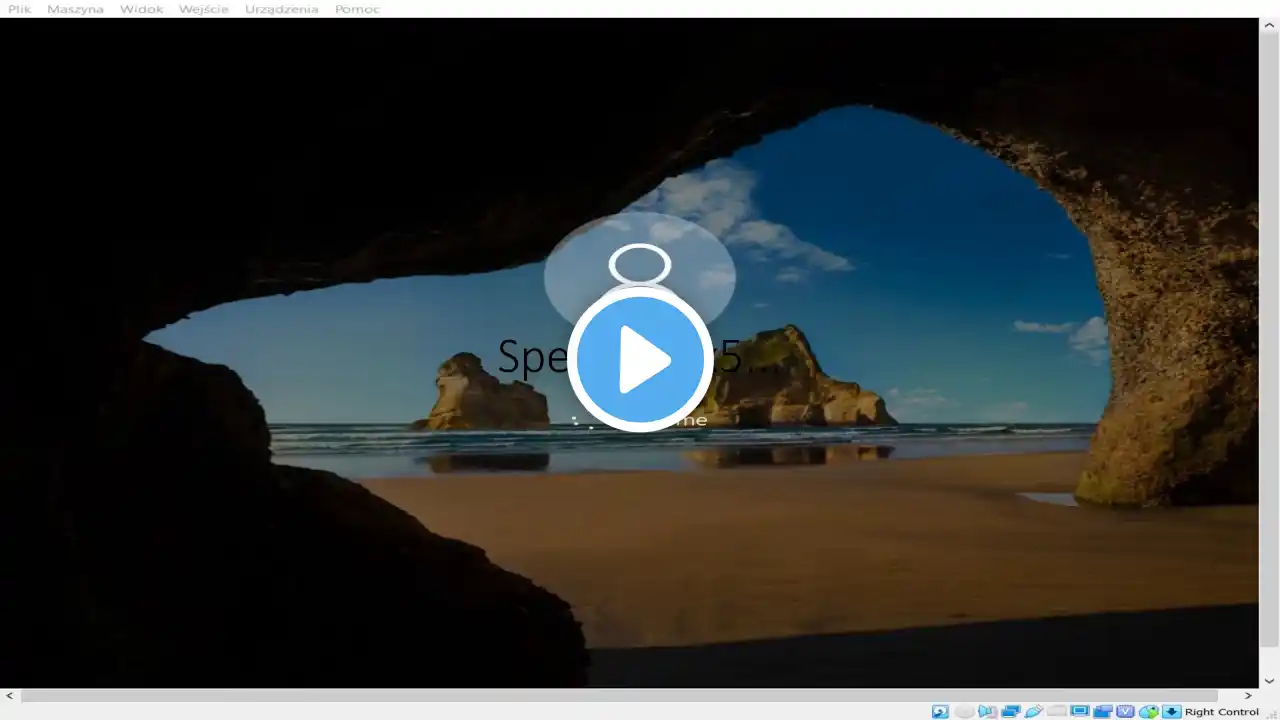Click the mouse integration status icon
The height and width of the screenshot is (720, 1280).
pos(1149,712)
